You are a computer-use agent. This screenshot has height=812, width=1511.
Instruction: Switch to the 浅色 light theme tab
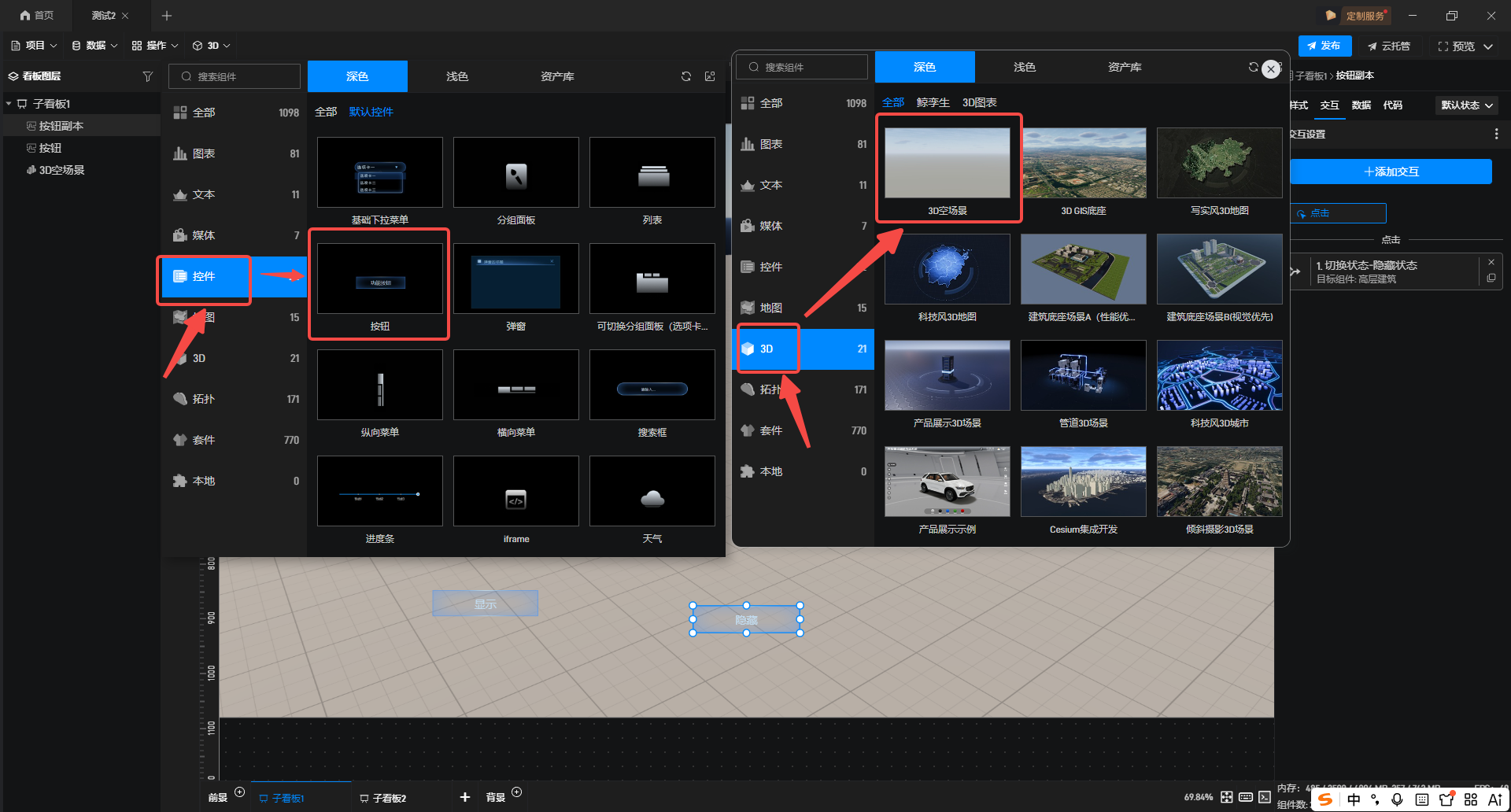coord(457,76)
